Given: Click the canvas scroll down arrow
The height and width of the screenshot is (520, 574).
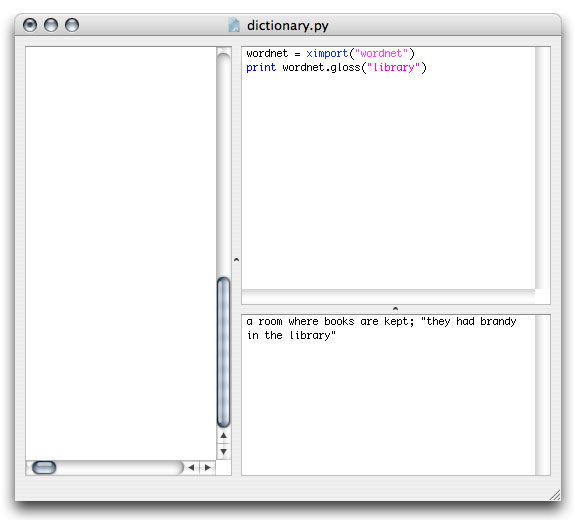Looking at the screenshot, I should pos(224,452).
